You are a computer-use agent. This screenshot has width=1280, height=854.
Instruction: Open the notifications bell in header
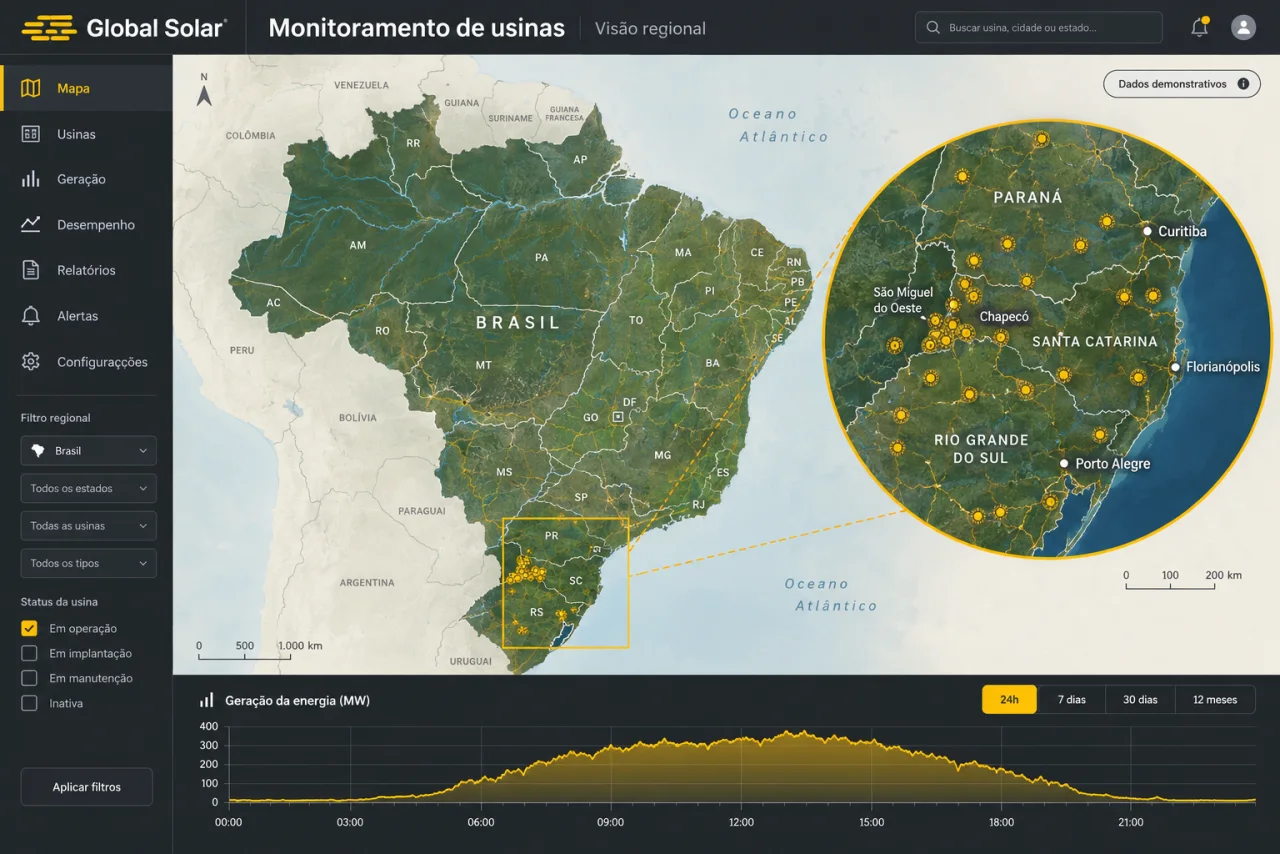[1200, 27]
